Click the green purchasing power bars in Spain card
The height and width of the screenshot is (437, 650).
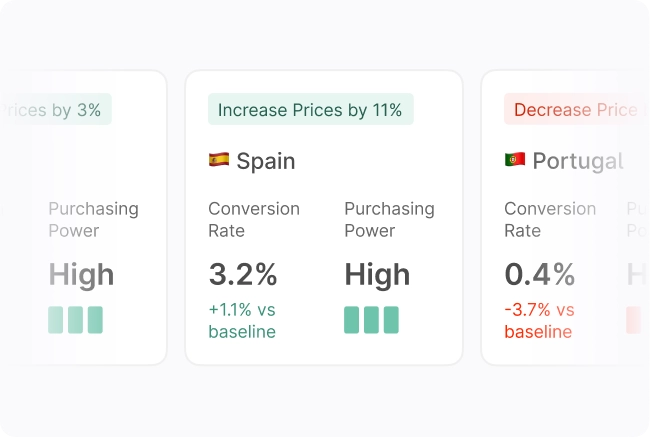click(x=371, y=320)
